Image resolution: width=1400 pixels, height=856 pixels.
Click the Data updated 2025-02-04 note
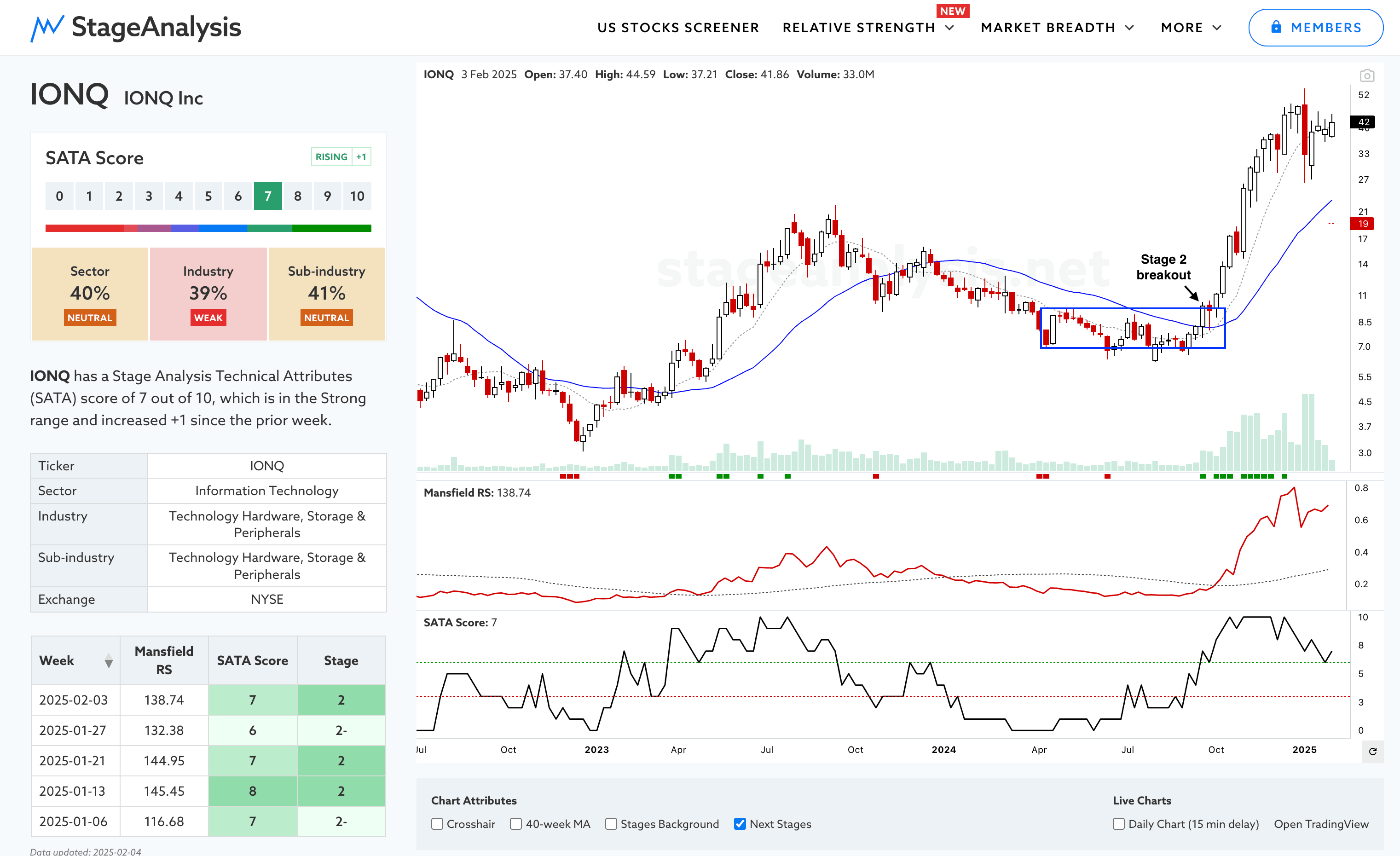point(86,851)
